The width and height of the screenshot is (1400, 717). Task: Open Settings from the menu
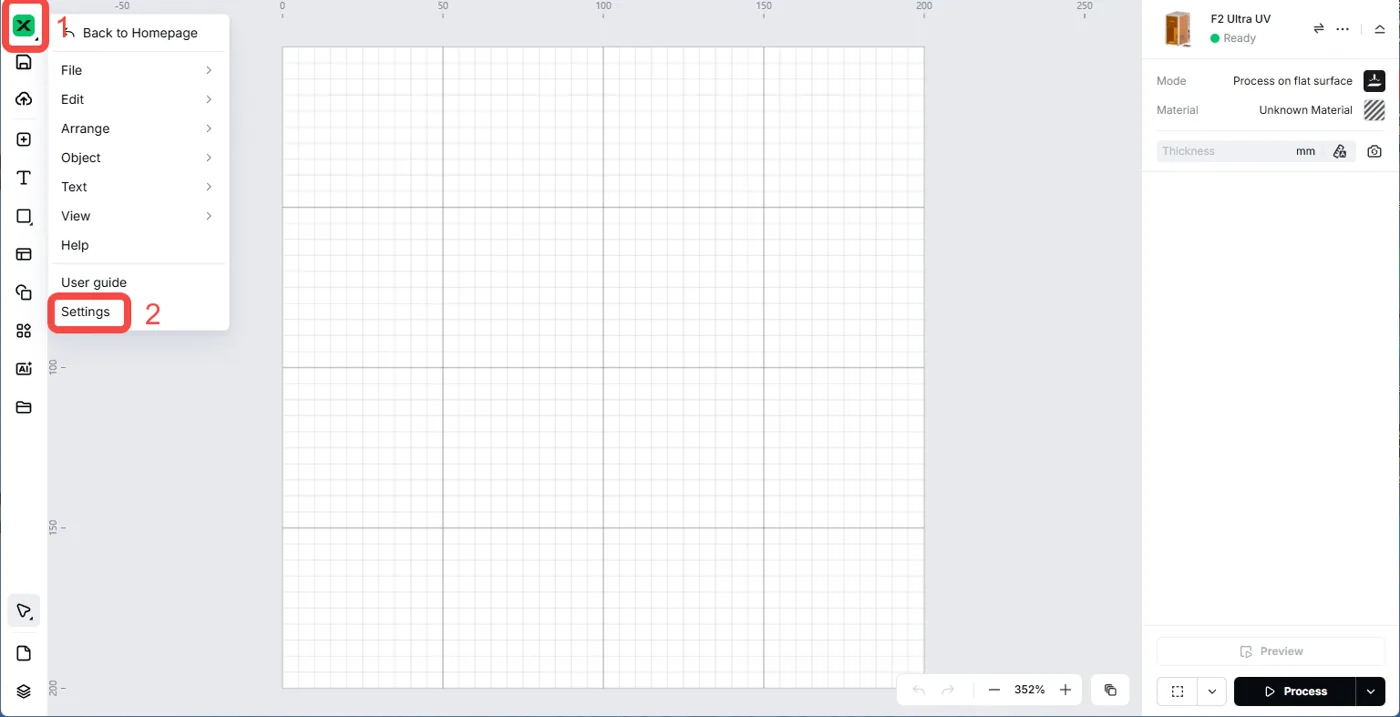pos(86,312)
